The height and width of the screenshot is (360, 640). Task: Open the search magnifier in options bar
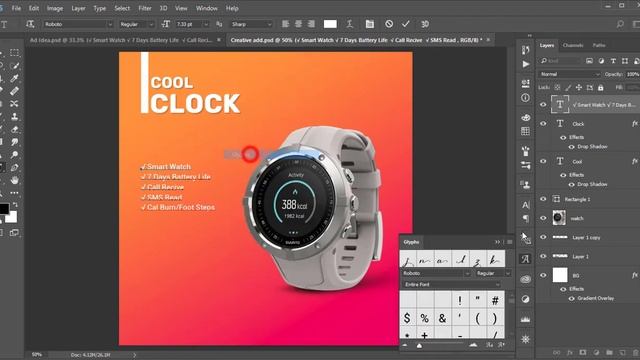pos(620,24)
